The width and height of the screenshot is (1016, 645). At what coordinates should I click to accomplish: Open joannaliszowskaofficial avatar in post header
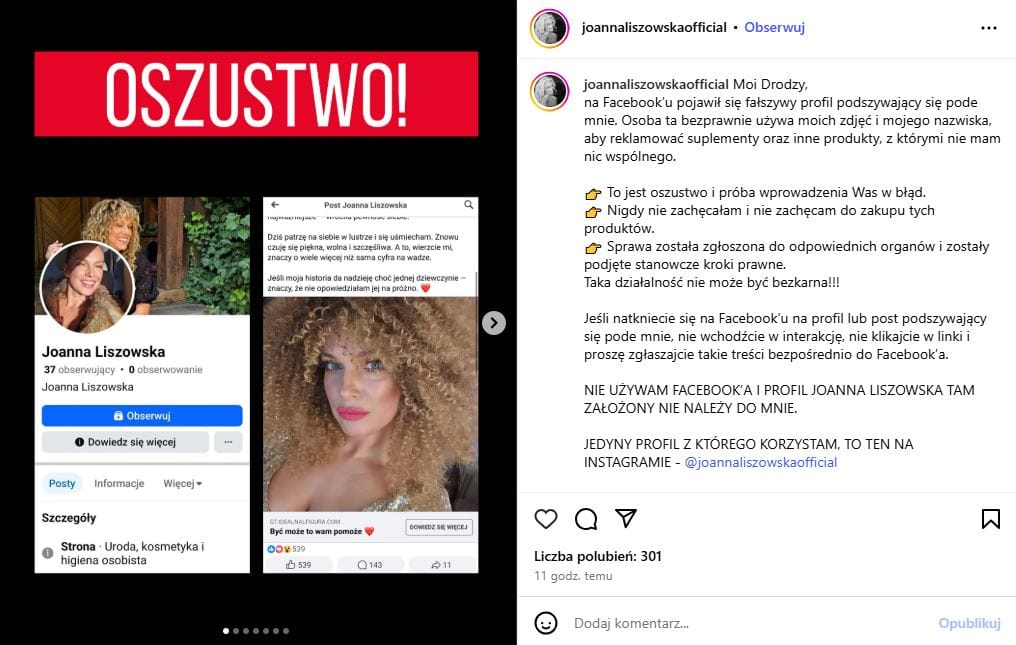click(549, 29)
